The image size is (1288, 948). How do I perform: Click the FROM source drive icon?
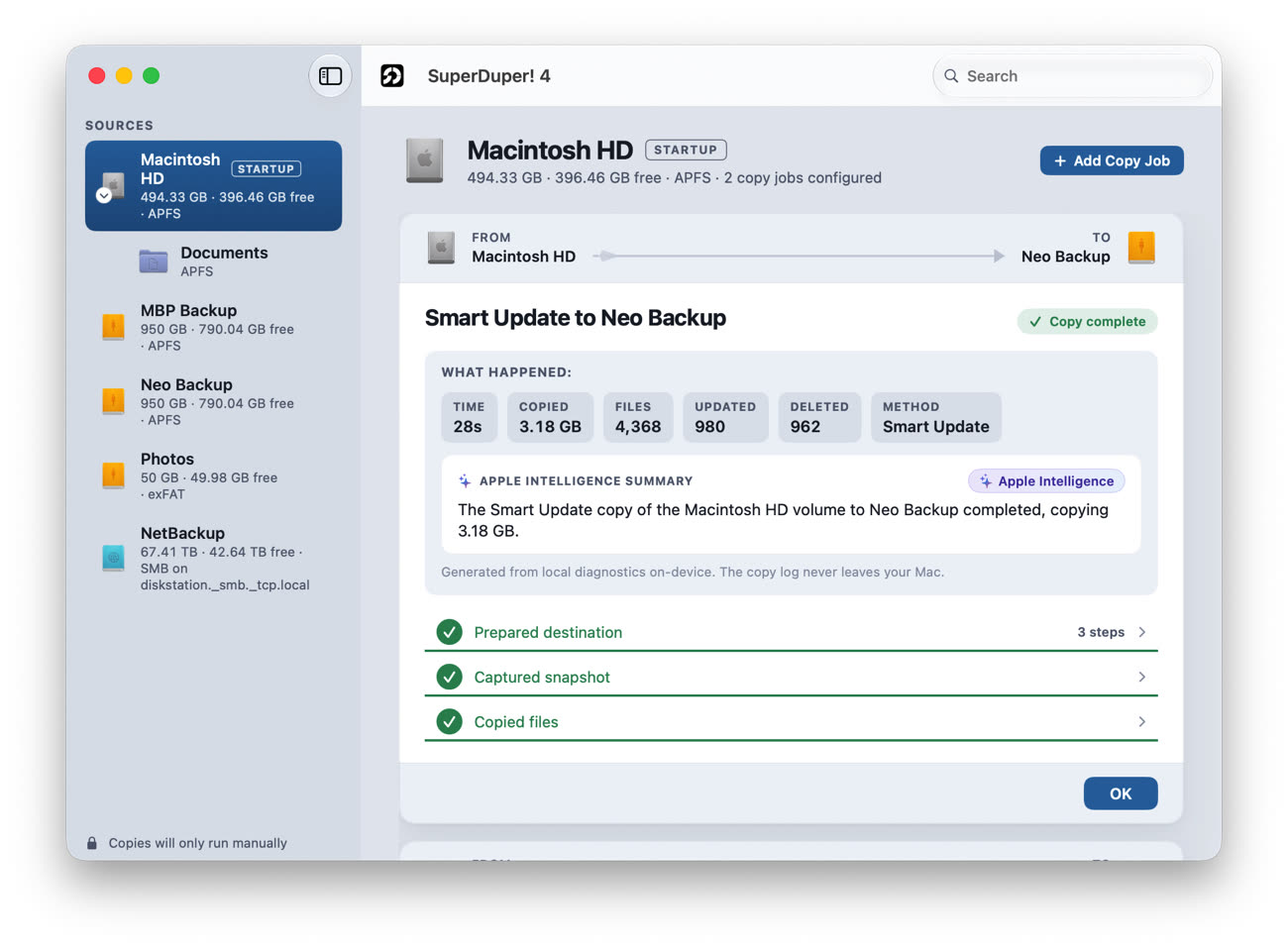pyautogui.click(x=441, y=248)
